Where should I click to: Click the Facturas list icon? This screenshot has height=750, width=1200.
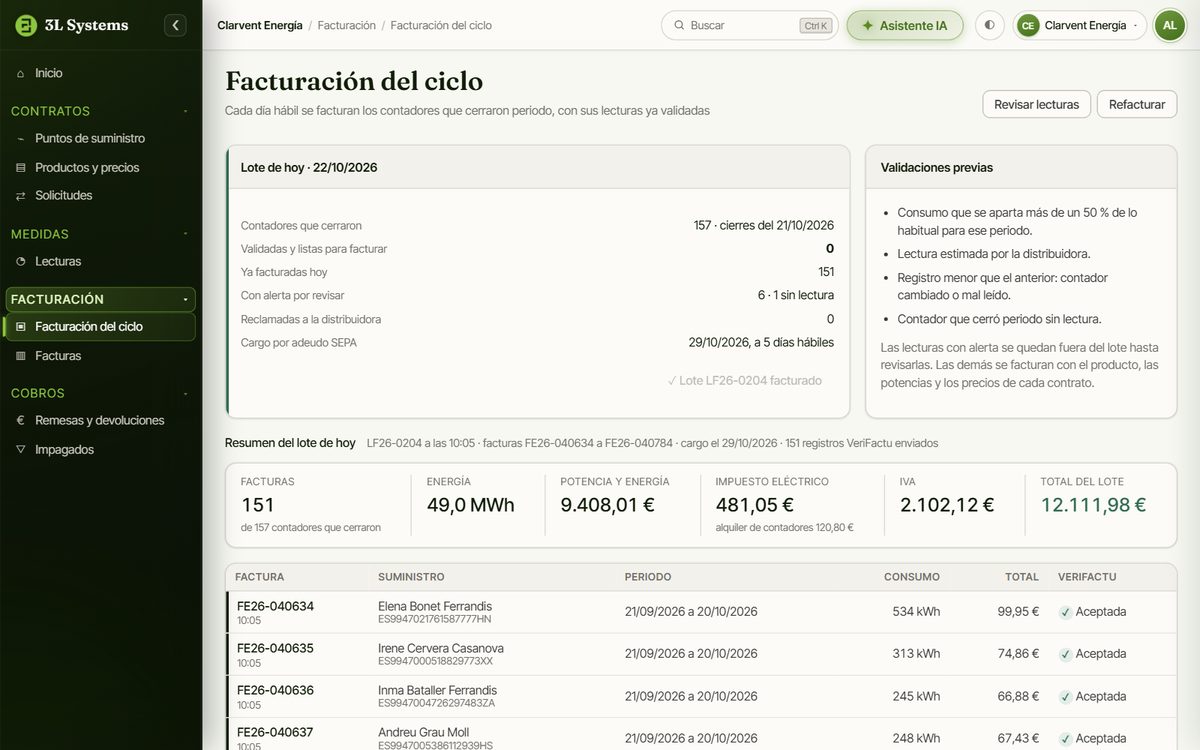click(21, 356)
